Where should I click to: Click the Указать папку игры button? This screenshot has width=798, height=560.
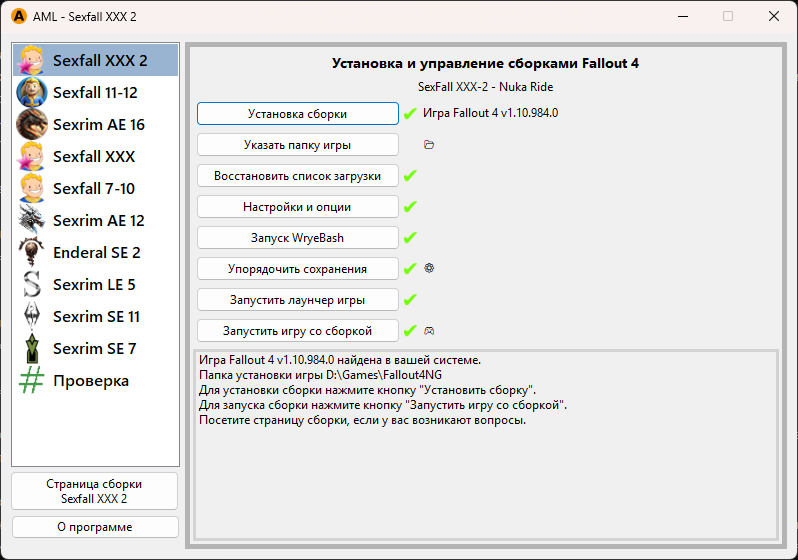point(297,145)
